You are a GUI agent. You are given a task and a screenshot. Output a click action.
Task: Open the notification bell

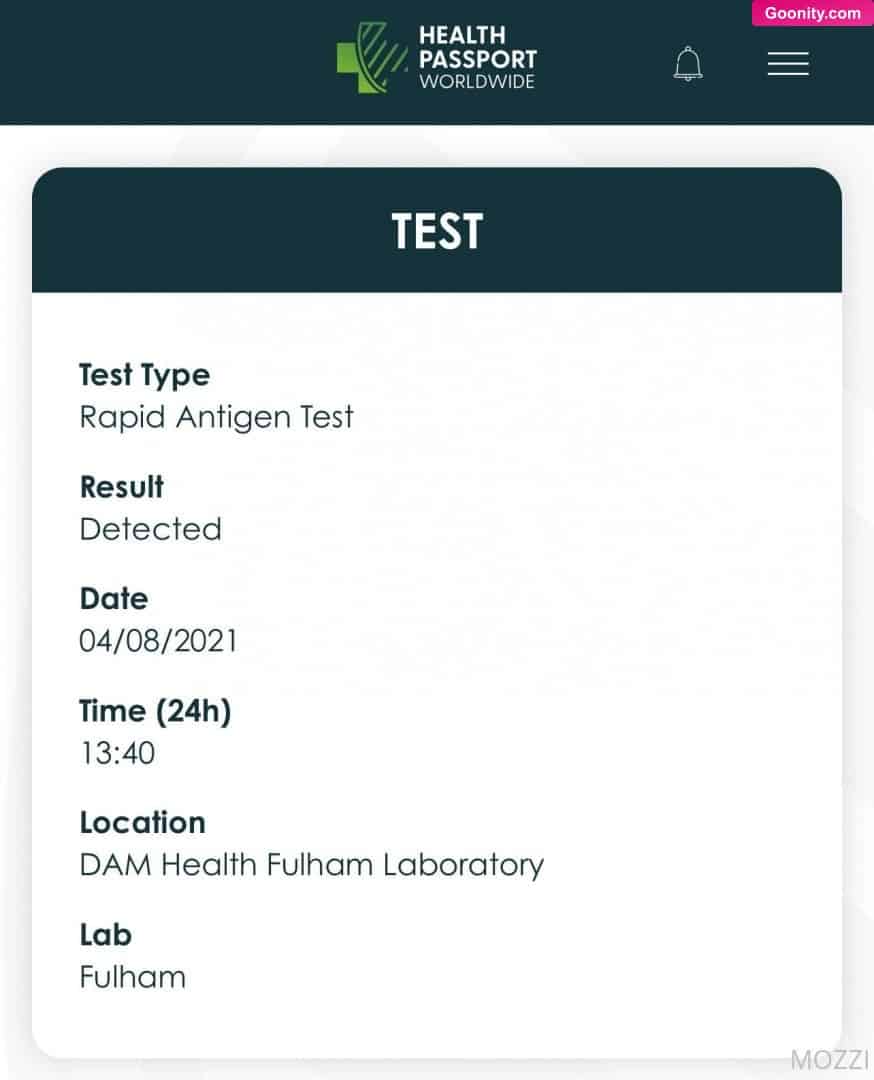pos(688,64)
